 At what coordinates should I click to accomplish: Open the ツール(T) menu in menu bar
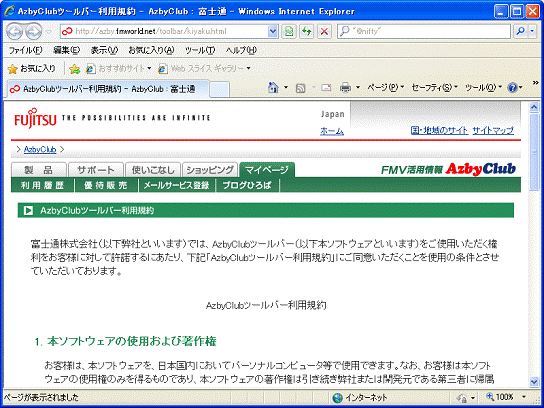click(200, 50)
